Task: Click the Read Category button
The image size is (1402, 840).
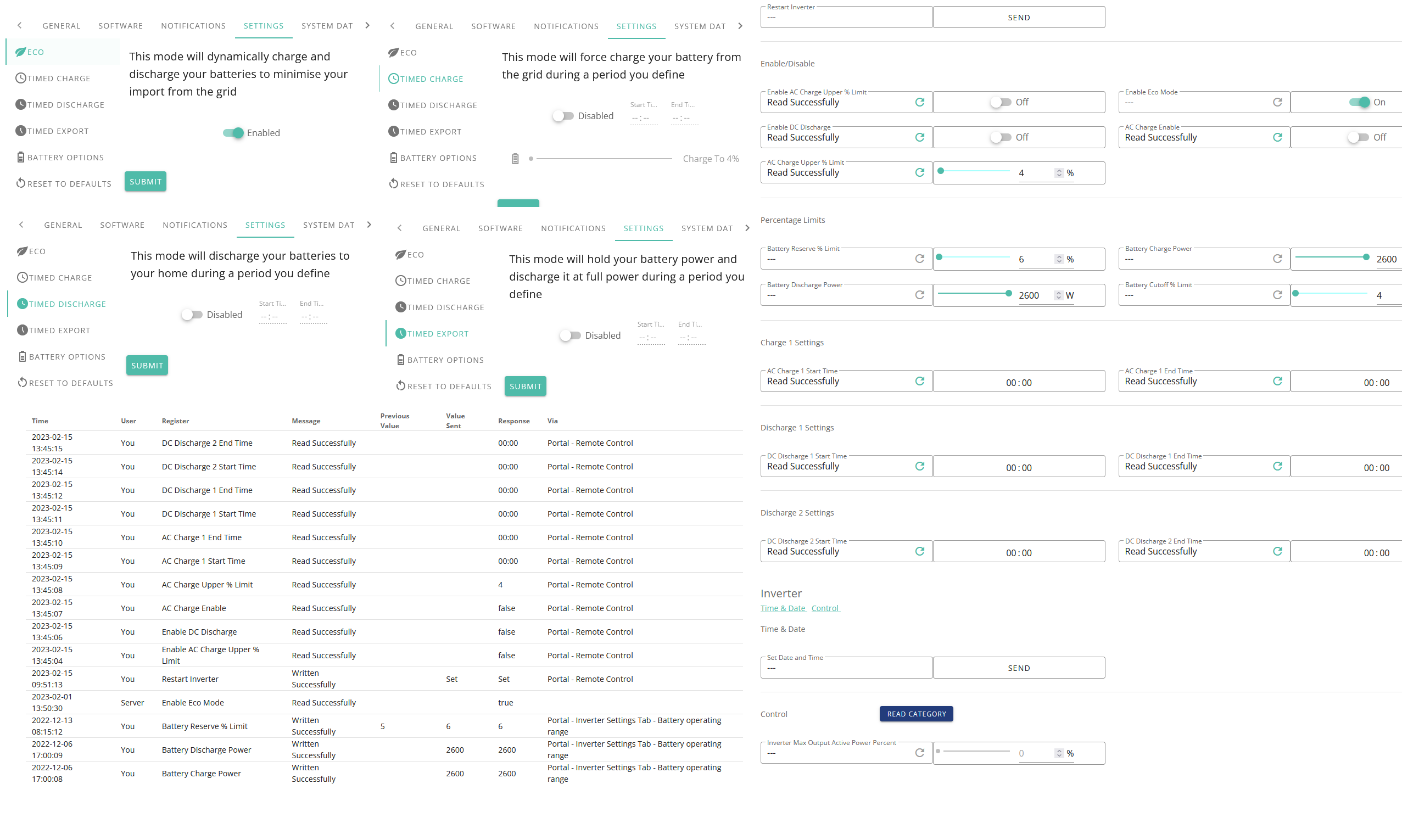Action: (916, 714)
